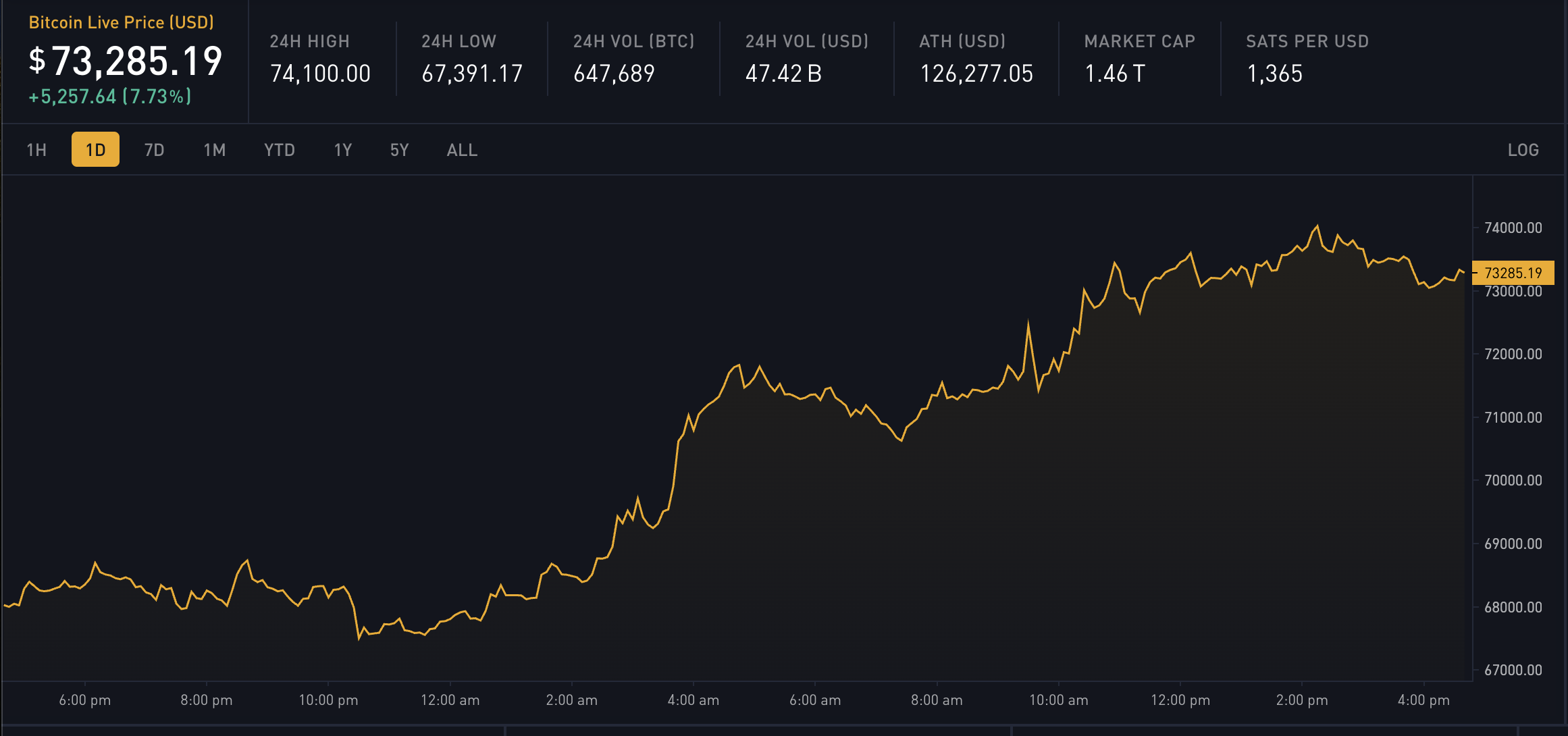1568x736 pixels.
Task: Show year-to-date YTD chart
Action: pyautogui.click(x=279, y=150)
